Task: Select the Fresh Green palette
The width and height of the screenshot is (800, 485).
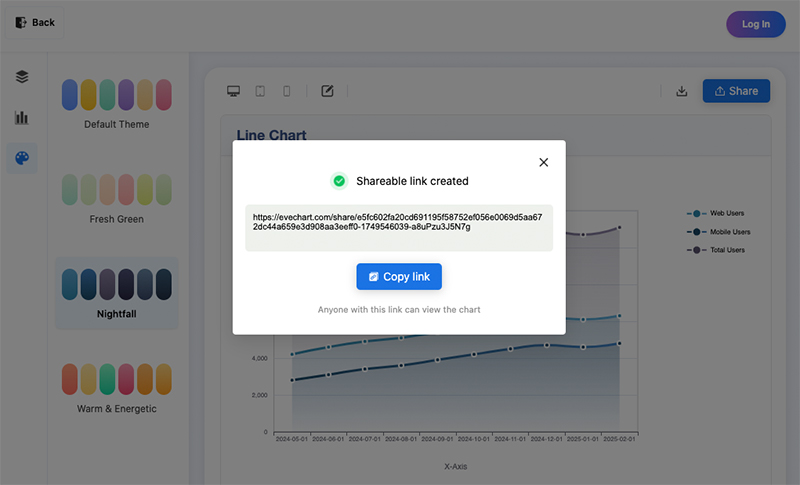Action: (x=117, y=199)
